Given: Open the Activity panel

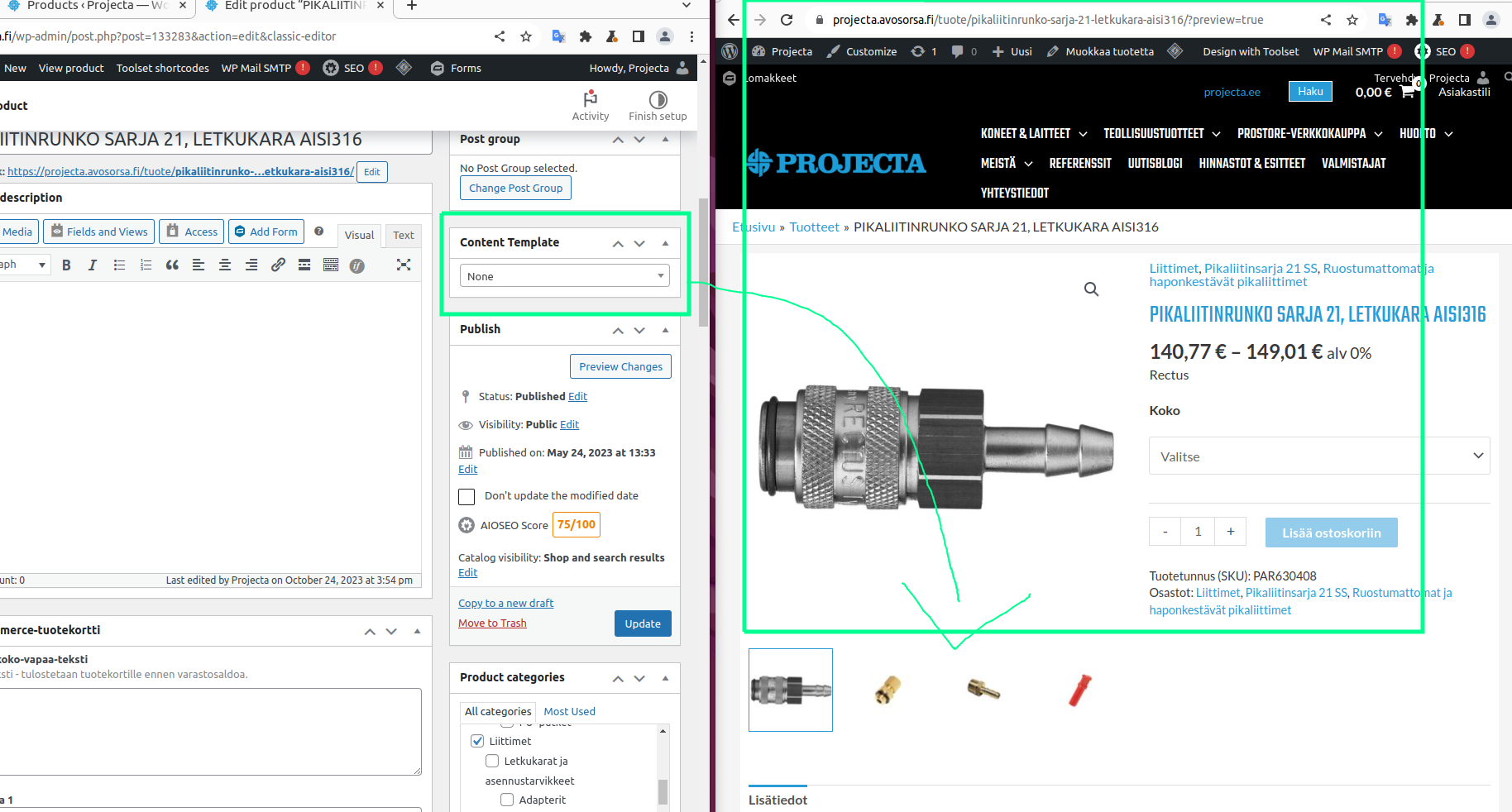Looking at the screenshot, I should coord(591,106).
